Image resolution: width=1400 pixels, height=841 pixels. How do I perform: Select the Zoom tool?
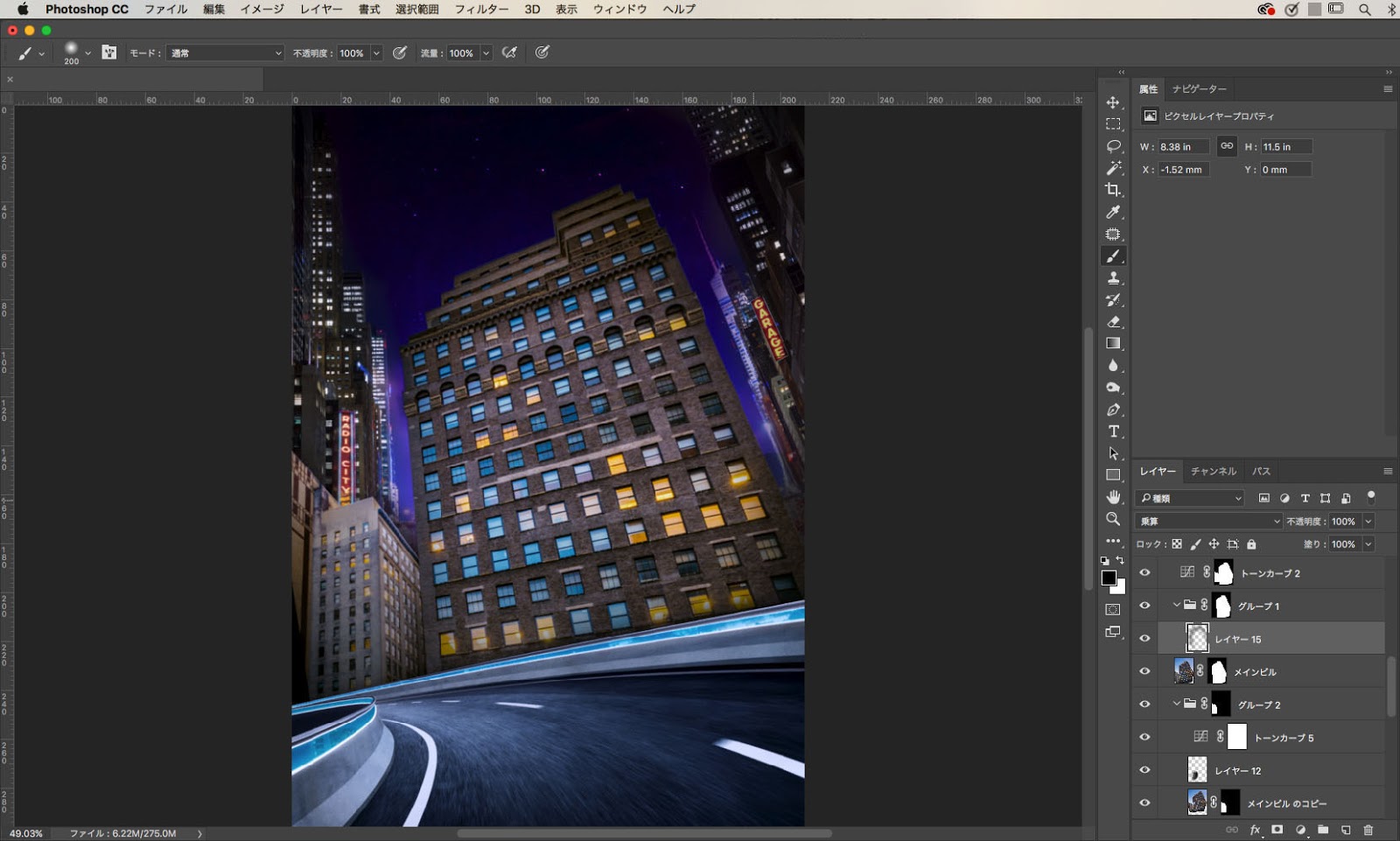pyautogui.click(x=1113, y=519)
